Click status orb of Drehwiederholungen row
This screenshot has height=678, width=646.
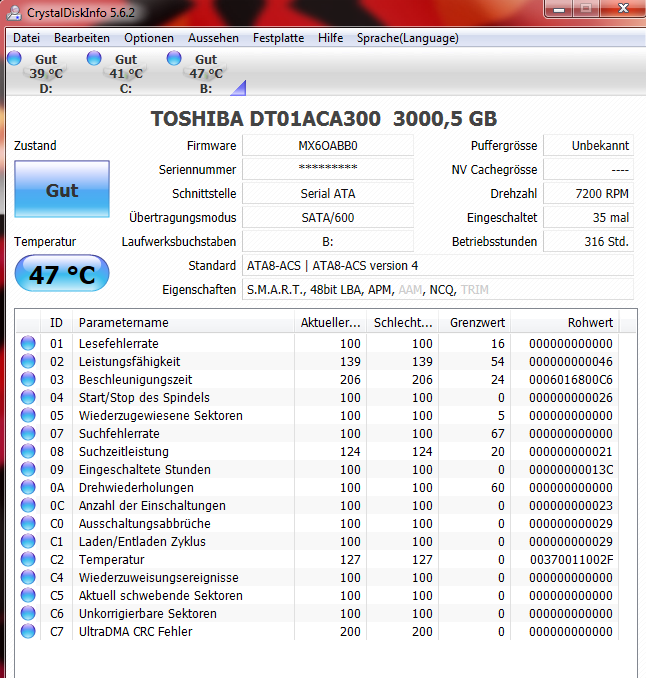tap(28, 487)
